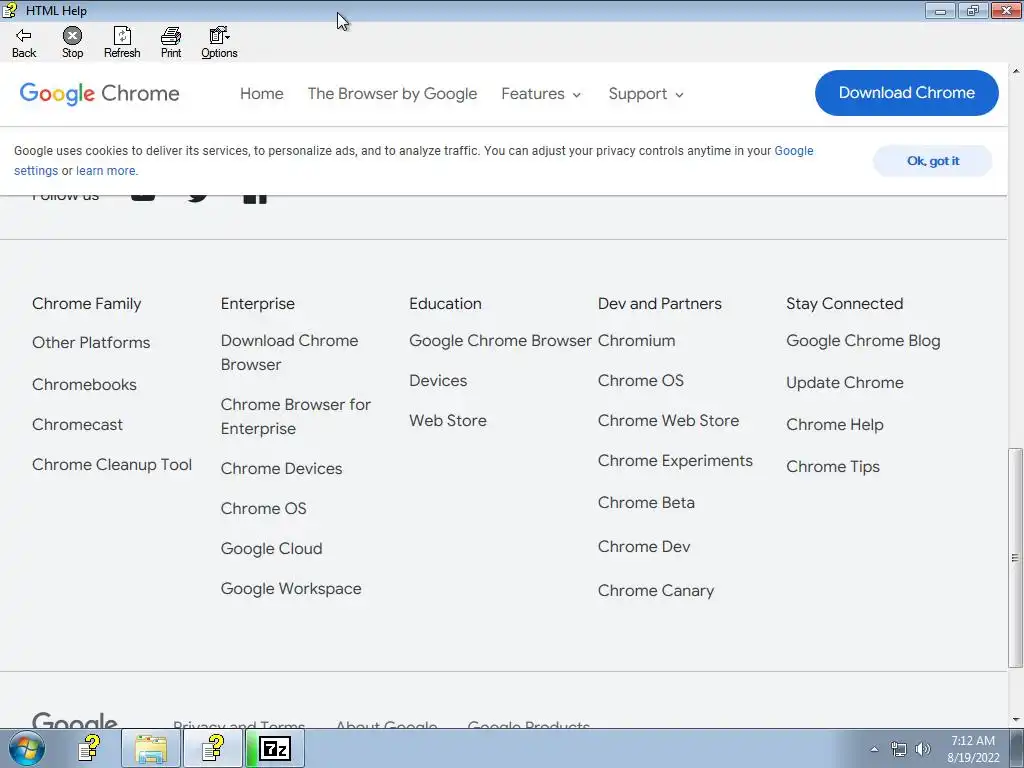
Task: Open the volume speaker tray icon
Action: (x=923, y=749)
